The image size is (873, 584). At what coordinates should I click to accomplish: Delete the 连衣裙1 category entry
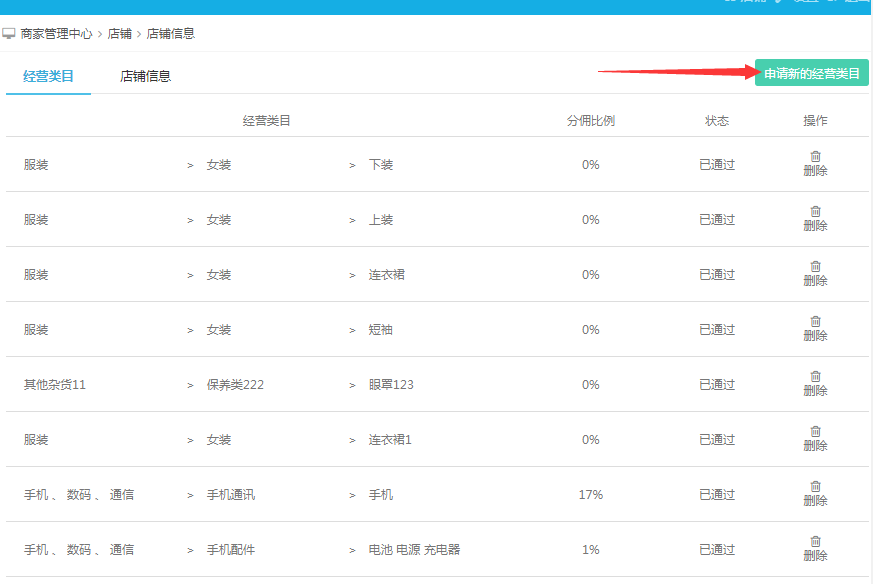coord(815,432)
